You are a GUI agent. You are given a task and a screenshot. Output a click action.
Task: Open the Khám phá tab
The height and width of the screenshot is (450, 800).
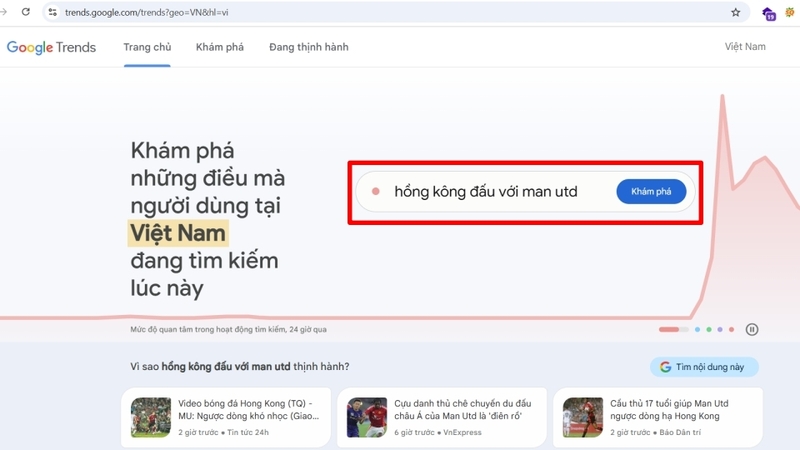pyautogui.click(x=220, y=47)
